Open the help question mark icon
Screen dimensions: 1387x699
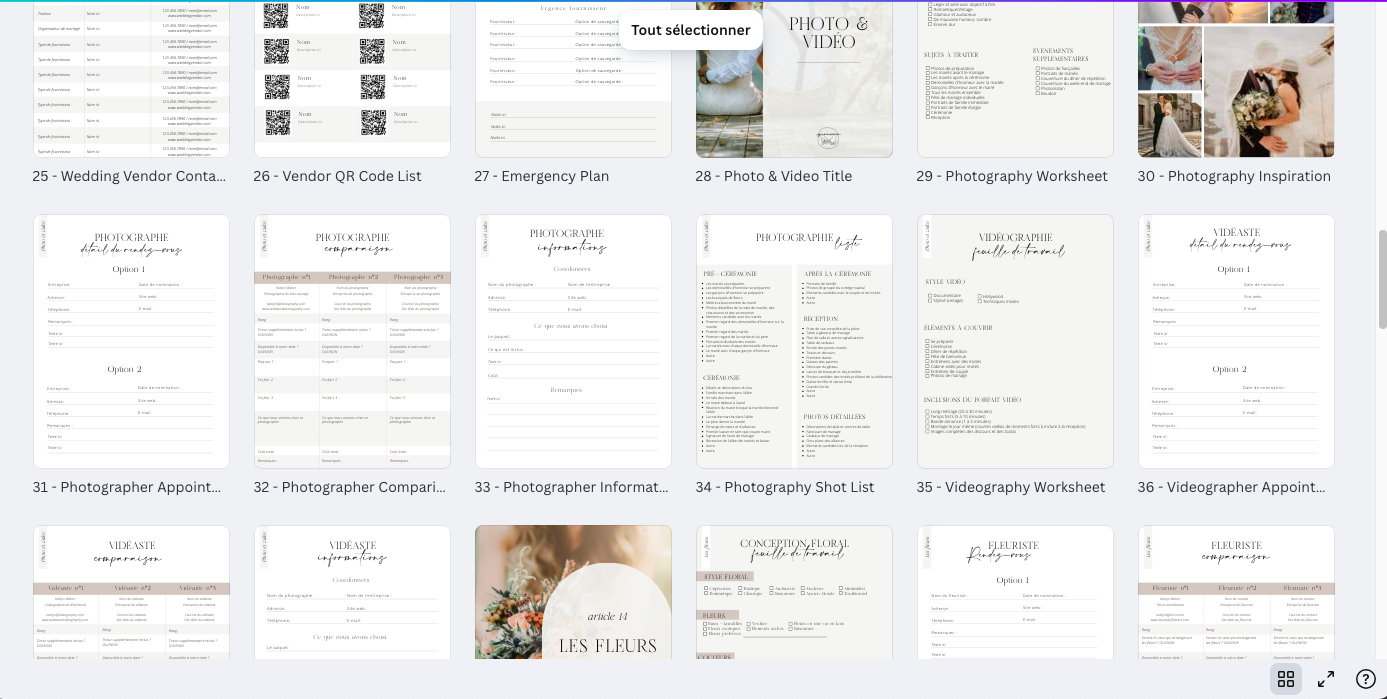click(1366, 679)
